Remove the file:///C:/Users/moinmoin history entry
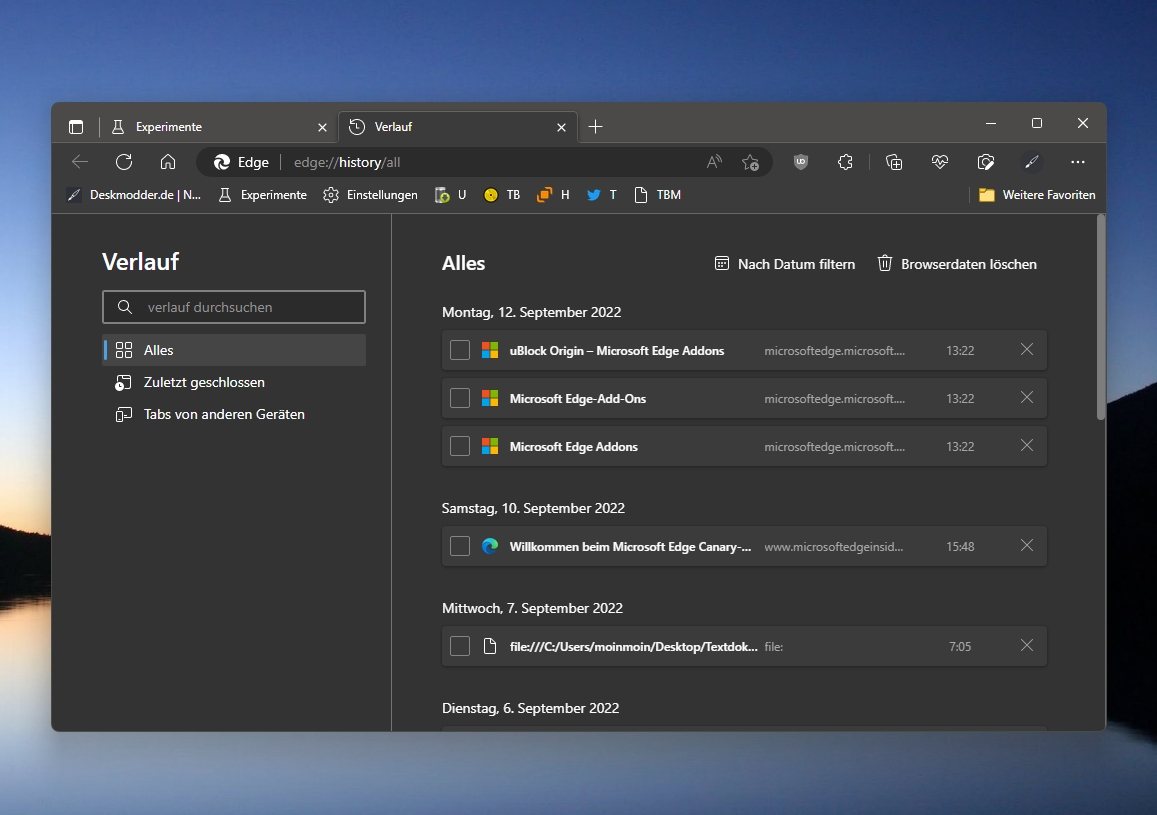The image size is (1157, 815). 1026,645
